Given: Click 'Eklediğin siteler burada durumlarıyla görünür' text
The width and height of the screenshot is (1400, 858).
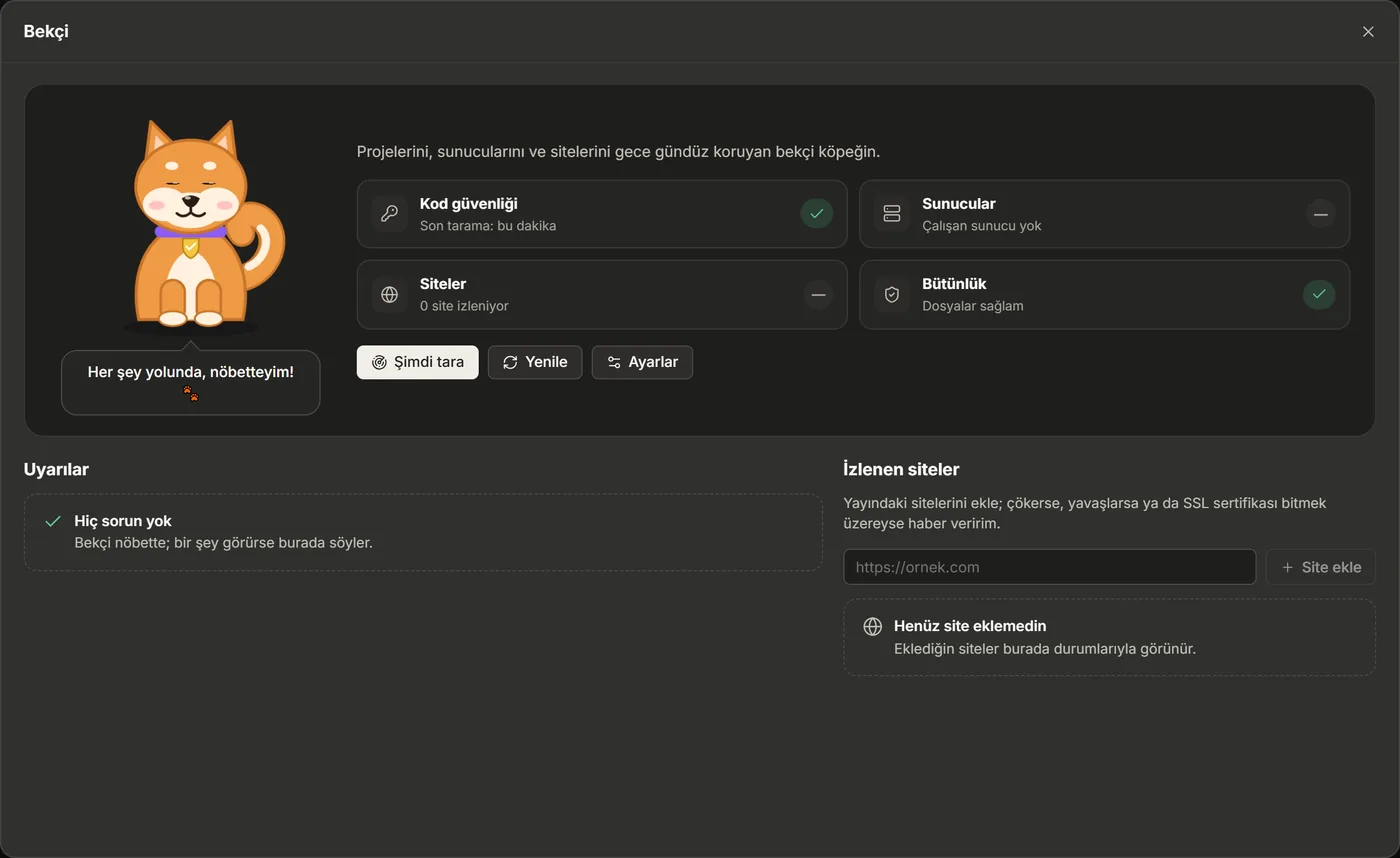Looking at the screenshot, I should (1045, 648).
